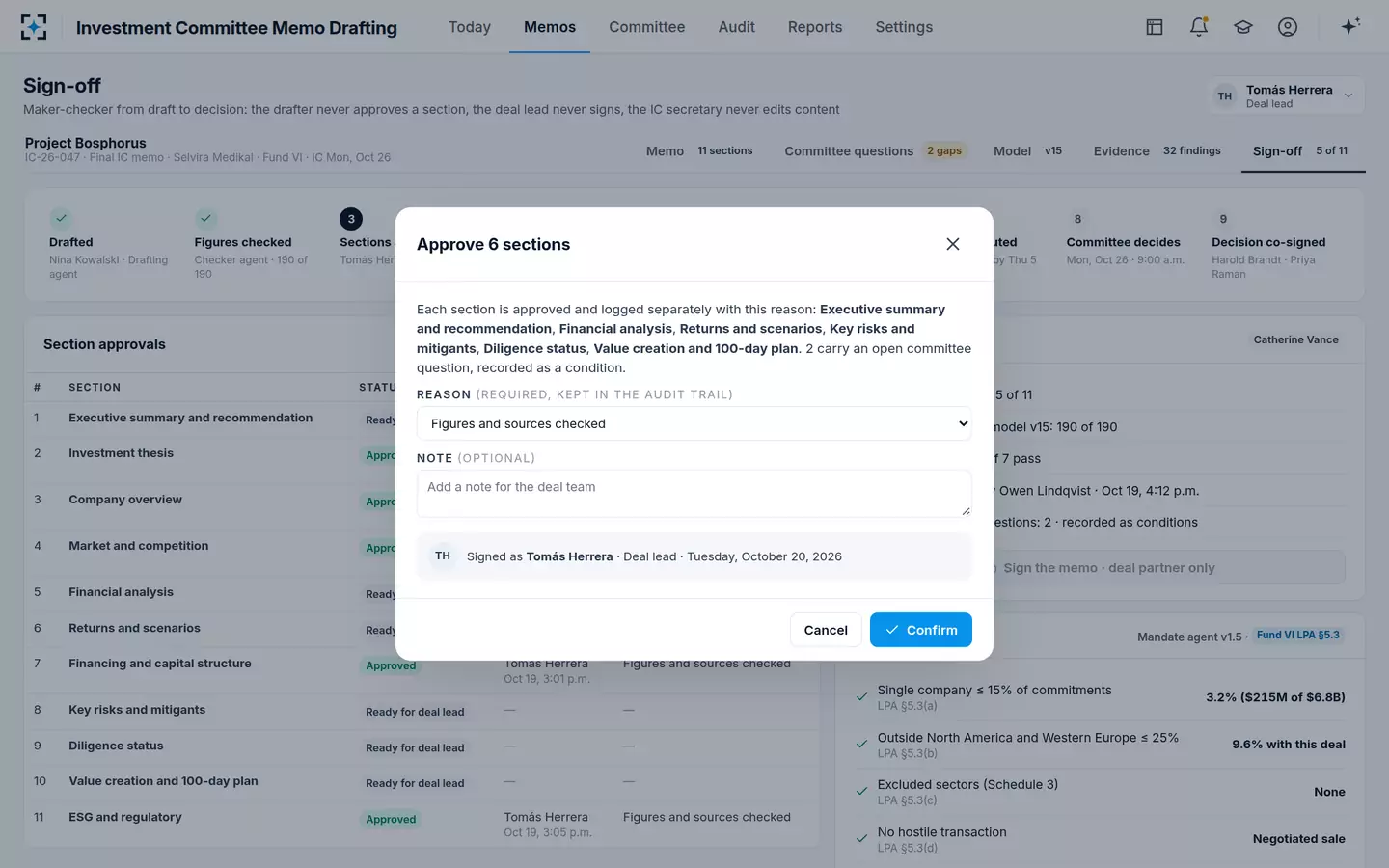
Task: Click the Drafted step checkmark
Action: (61, 218)
